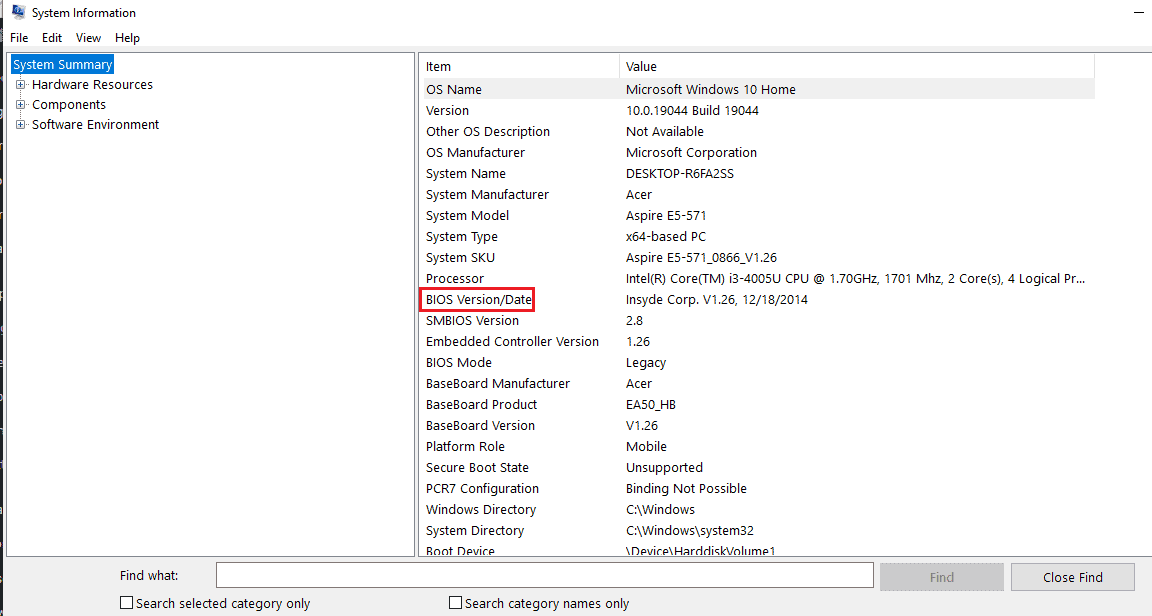The image size is (1152, 616).
Task: Open the Edit menu
Action: (51, 37)
